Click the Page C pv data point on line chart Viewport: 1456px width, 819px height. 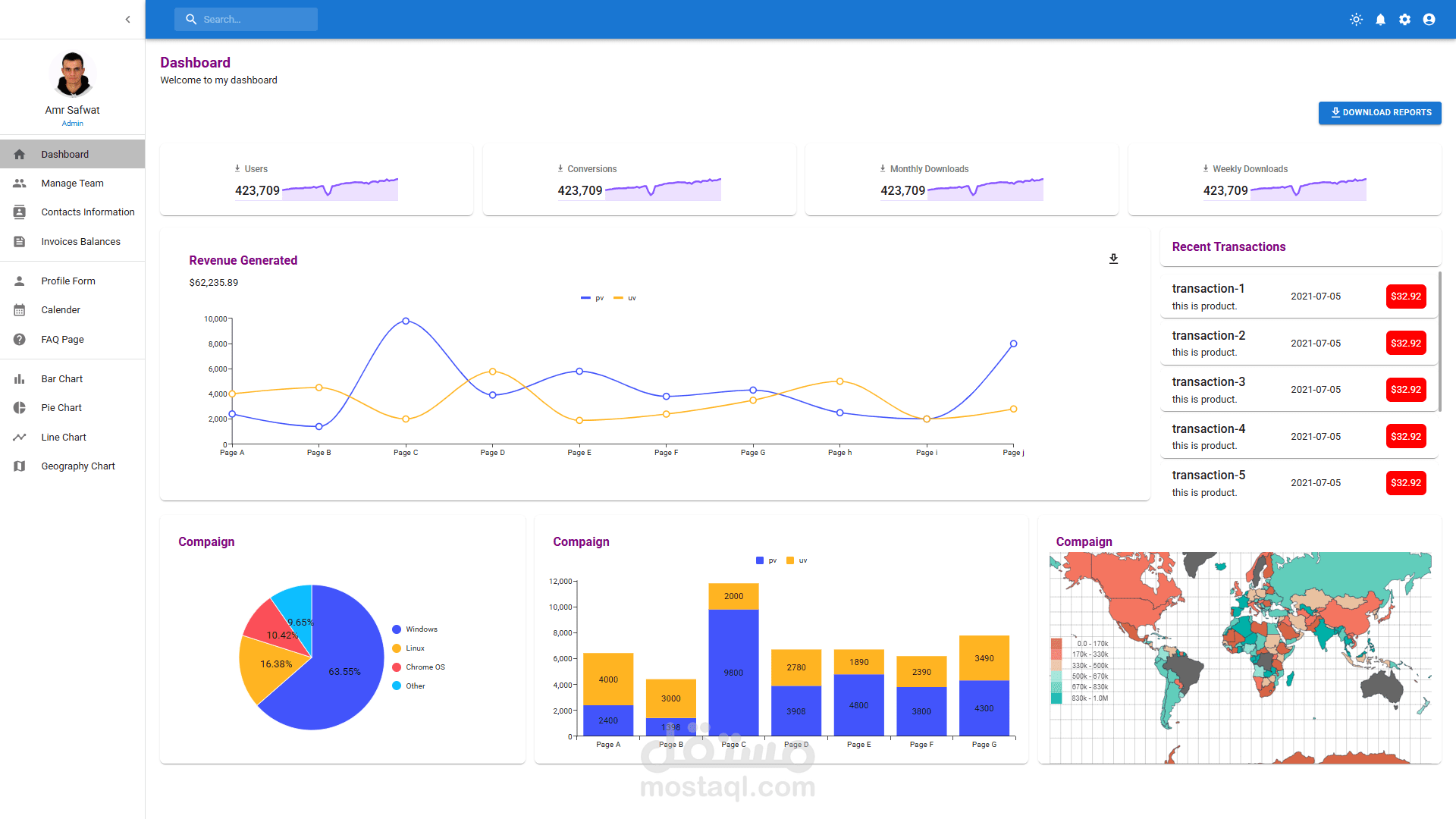point(406,322)
